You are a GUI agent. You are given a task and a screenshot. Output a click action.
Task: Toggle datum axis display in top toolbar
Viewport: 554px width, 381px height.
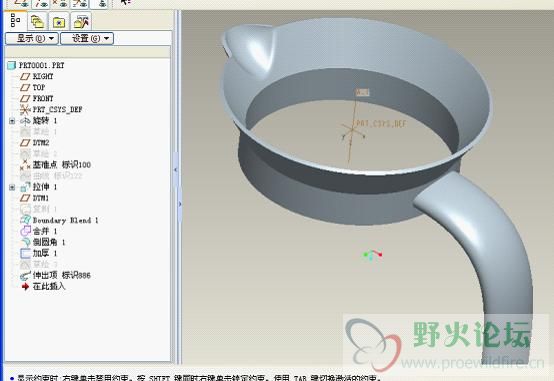(42, 3)
